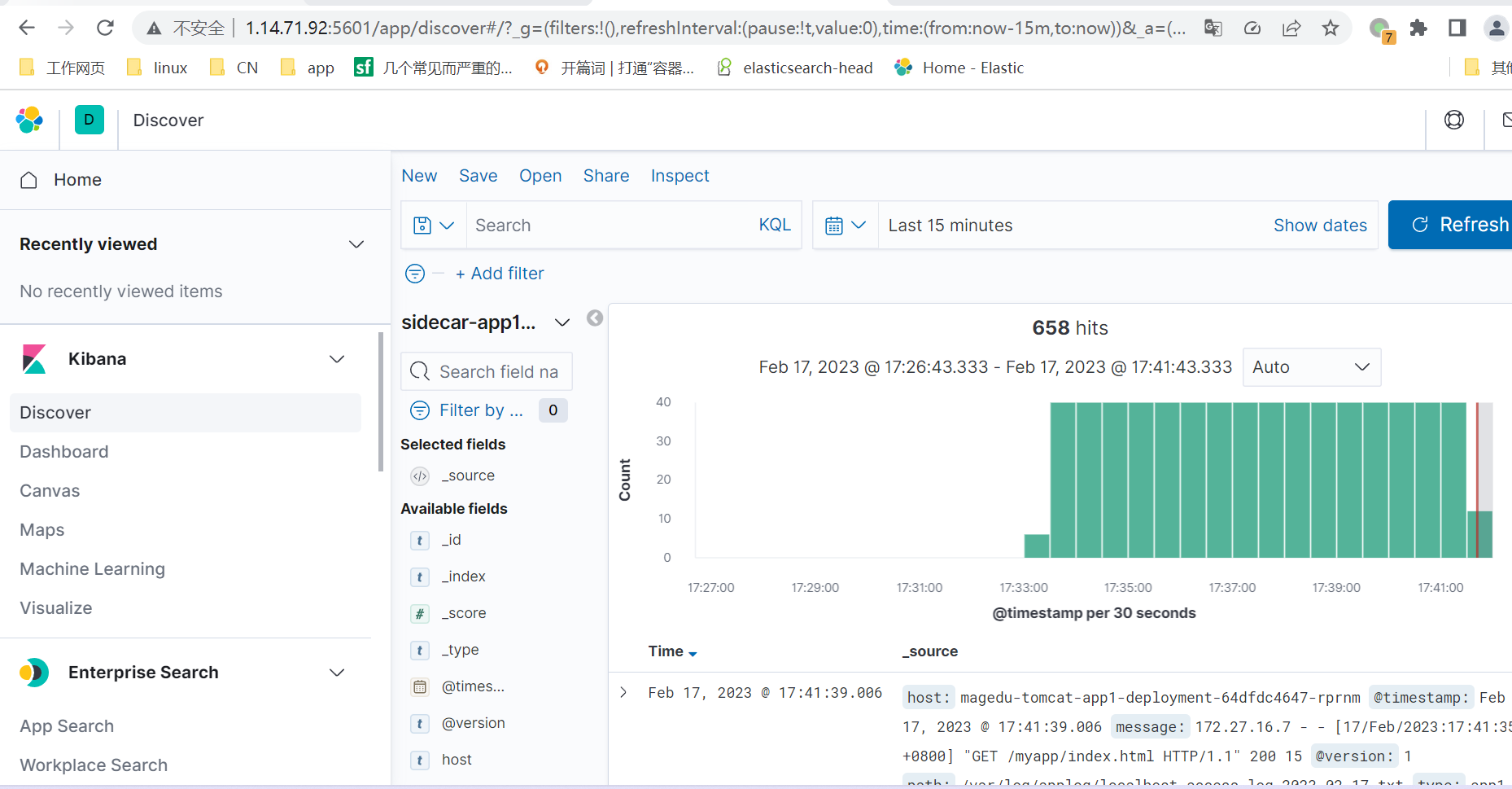Screen dimensions: 1512x789
Task: Open the performance gauge icon in address bar
Action: (x=1252, y=28)
